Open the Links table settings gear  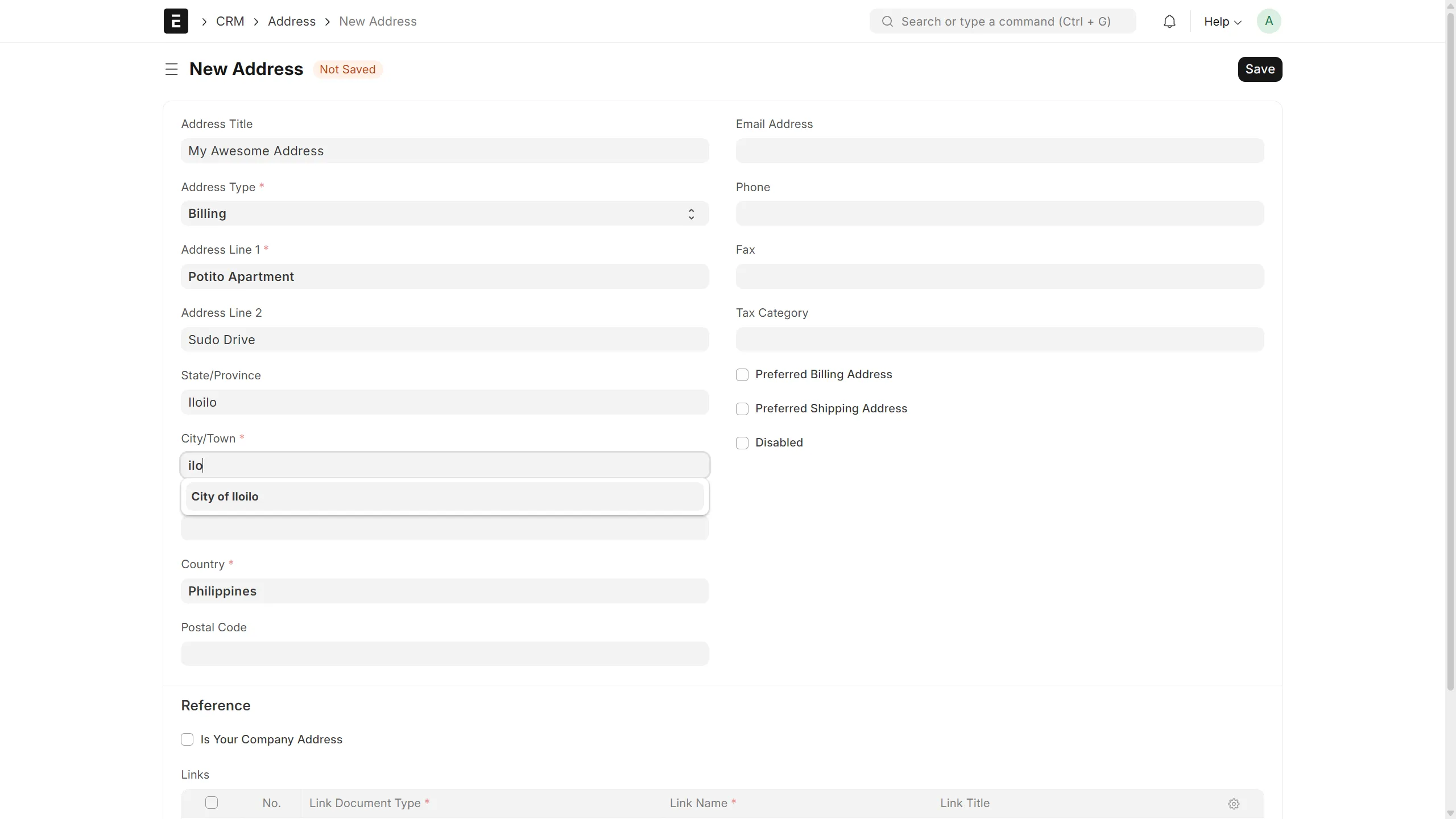[x=1233, y=803]
